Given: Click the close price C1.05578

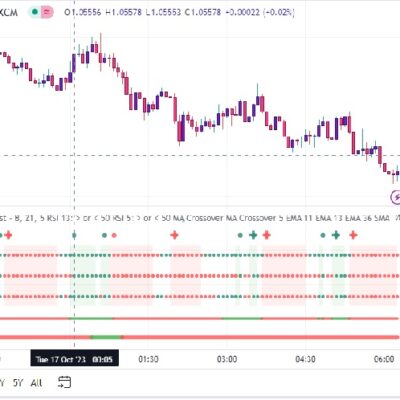Looking at the screenshot, I should pos(203,12).
